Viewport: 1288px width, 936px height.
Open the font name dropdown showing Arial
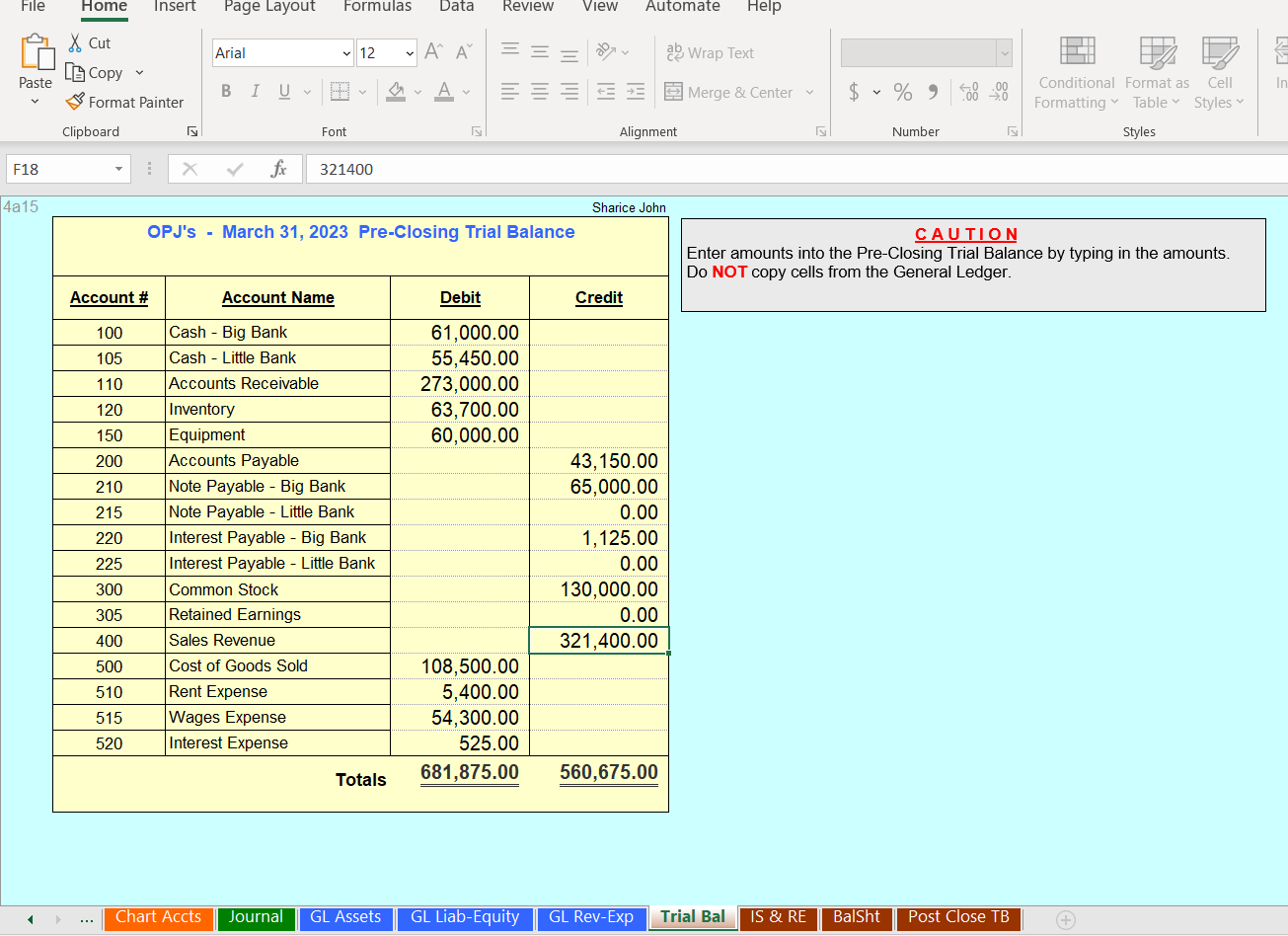[x=345, y=52]
